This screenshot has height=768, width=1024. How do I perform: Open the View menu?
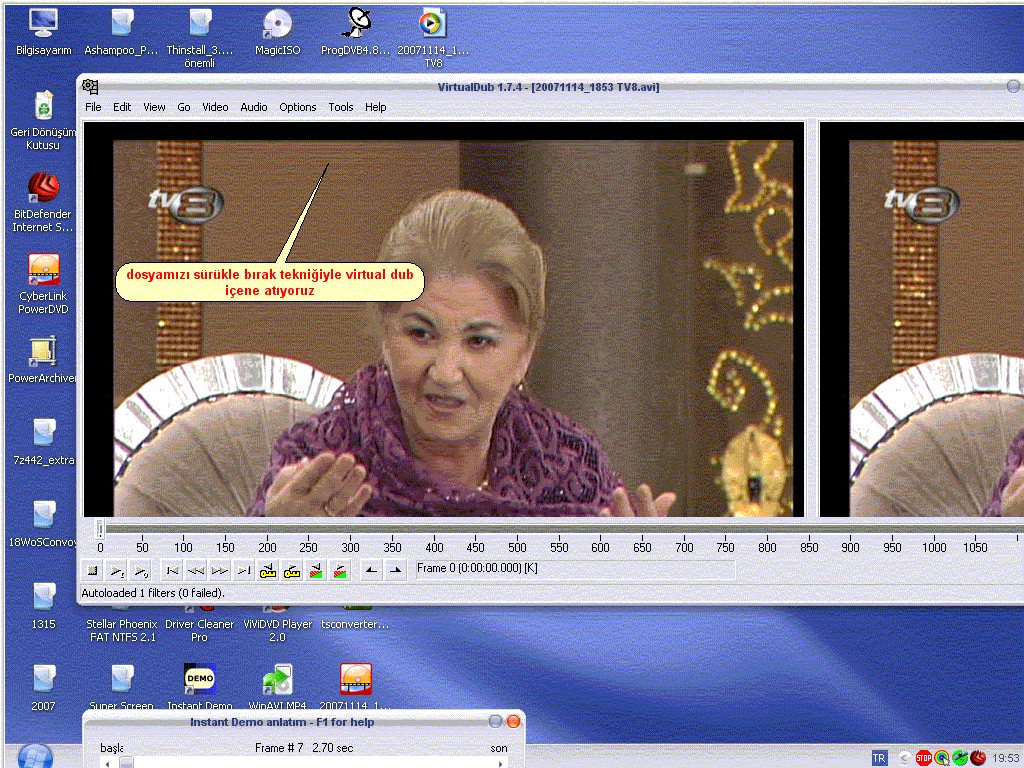tap(154, 107)
